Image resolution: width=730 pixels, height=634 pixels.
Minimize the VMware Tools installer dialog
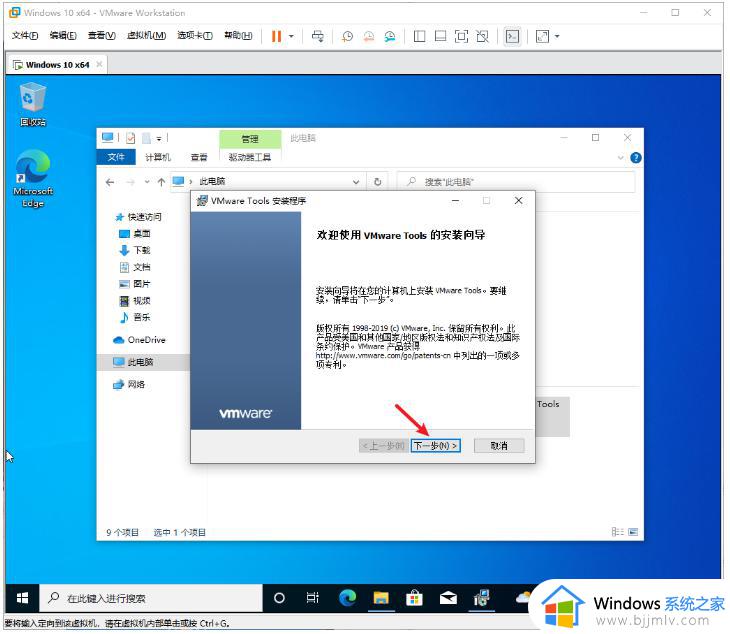(455, 201)
